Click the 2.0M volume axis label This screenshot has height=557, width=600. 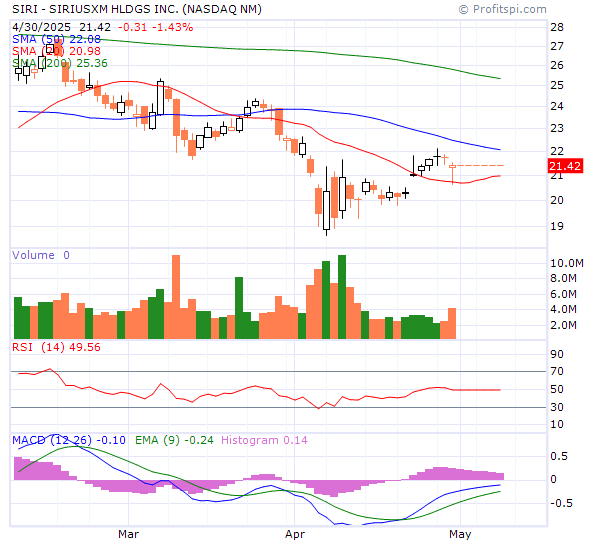click(x=563, y=325)
